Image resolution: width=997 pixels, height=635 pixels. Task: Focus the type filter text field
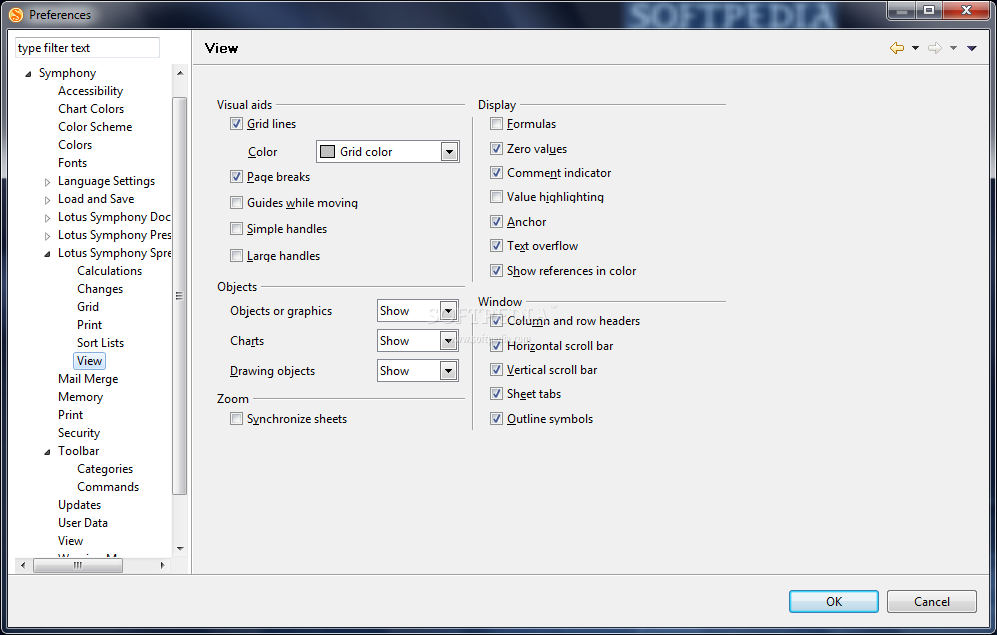coord(87,48)
